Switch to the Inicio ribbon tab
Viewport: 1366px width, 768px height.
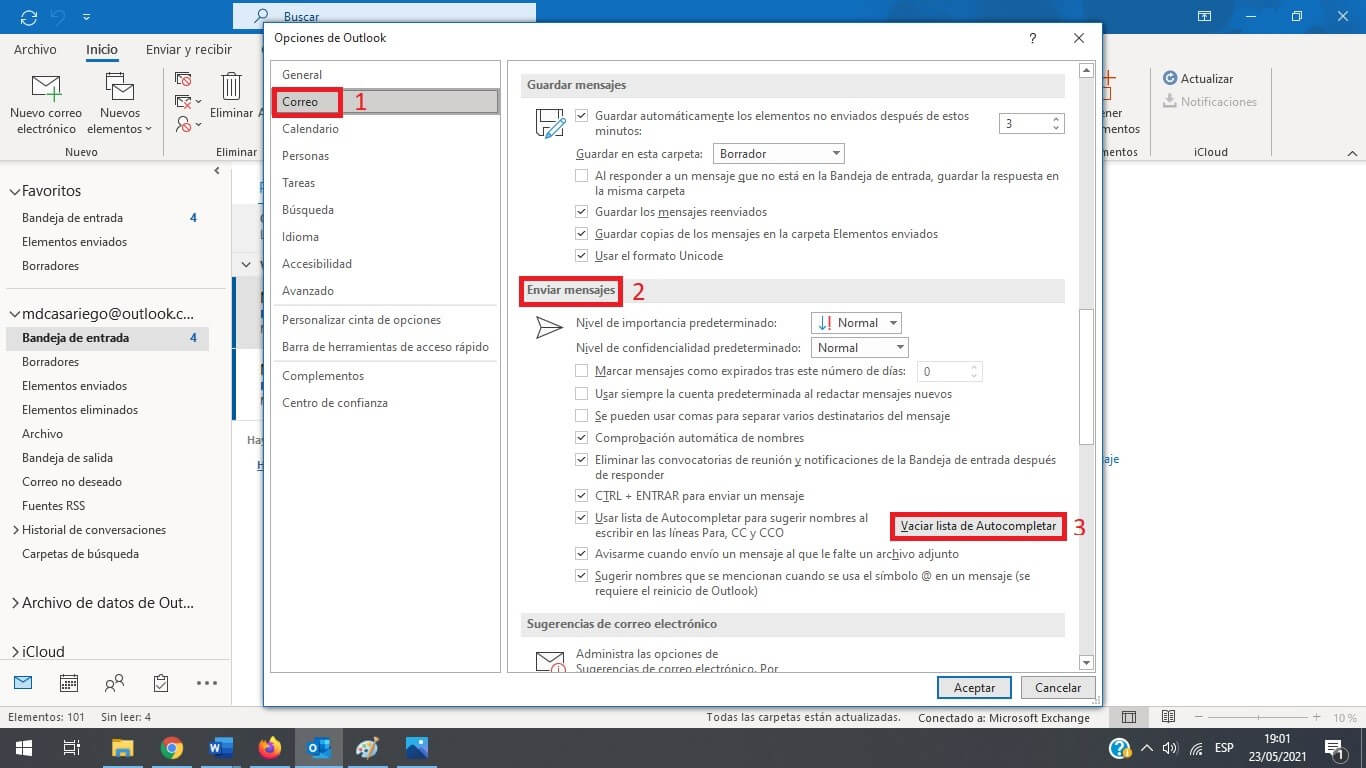(x=102, y=50)
